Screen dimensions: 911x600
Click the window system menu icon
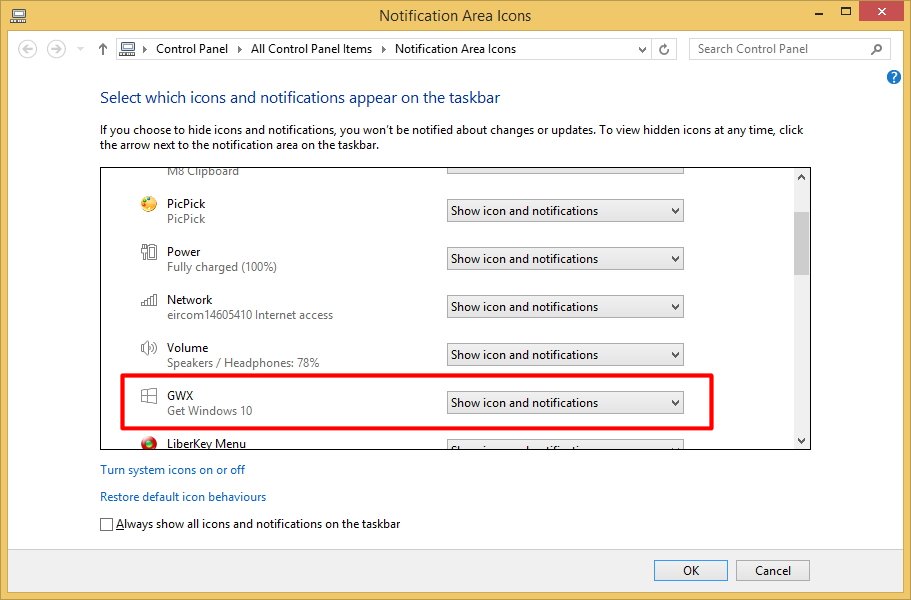[x=18, y=16]
